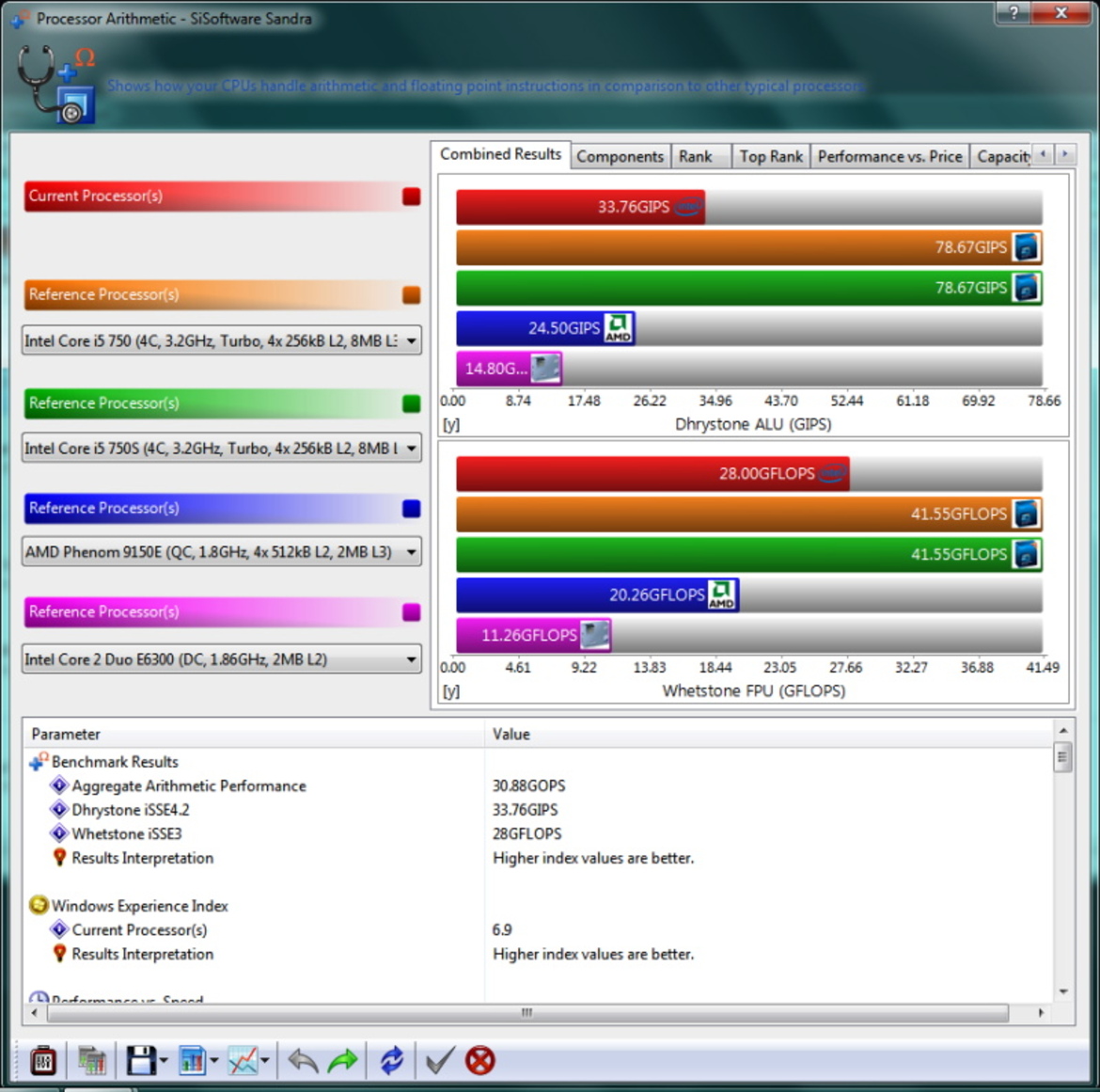Viewport: 1100px width, 1092px height.
Task: Click the Processor Arithmetic title bar app icon
Action: pos(21,18)
